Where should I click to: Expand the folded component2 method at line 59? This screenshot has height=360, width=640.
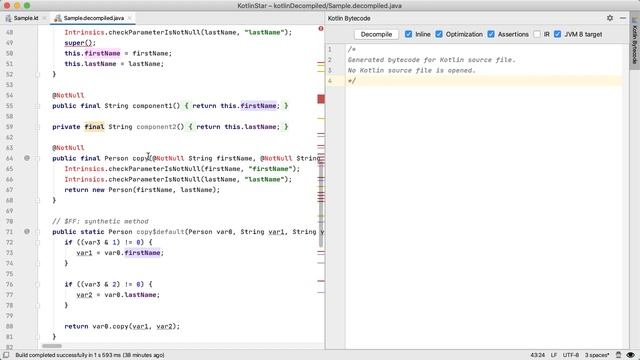[38, 127]
